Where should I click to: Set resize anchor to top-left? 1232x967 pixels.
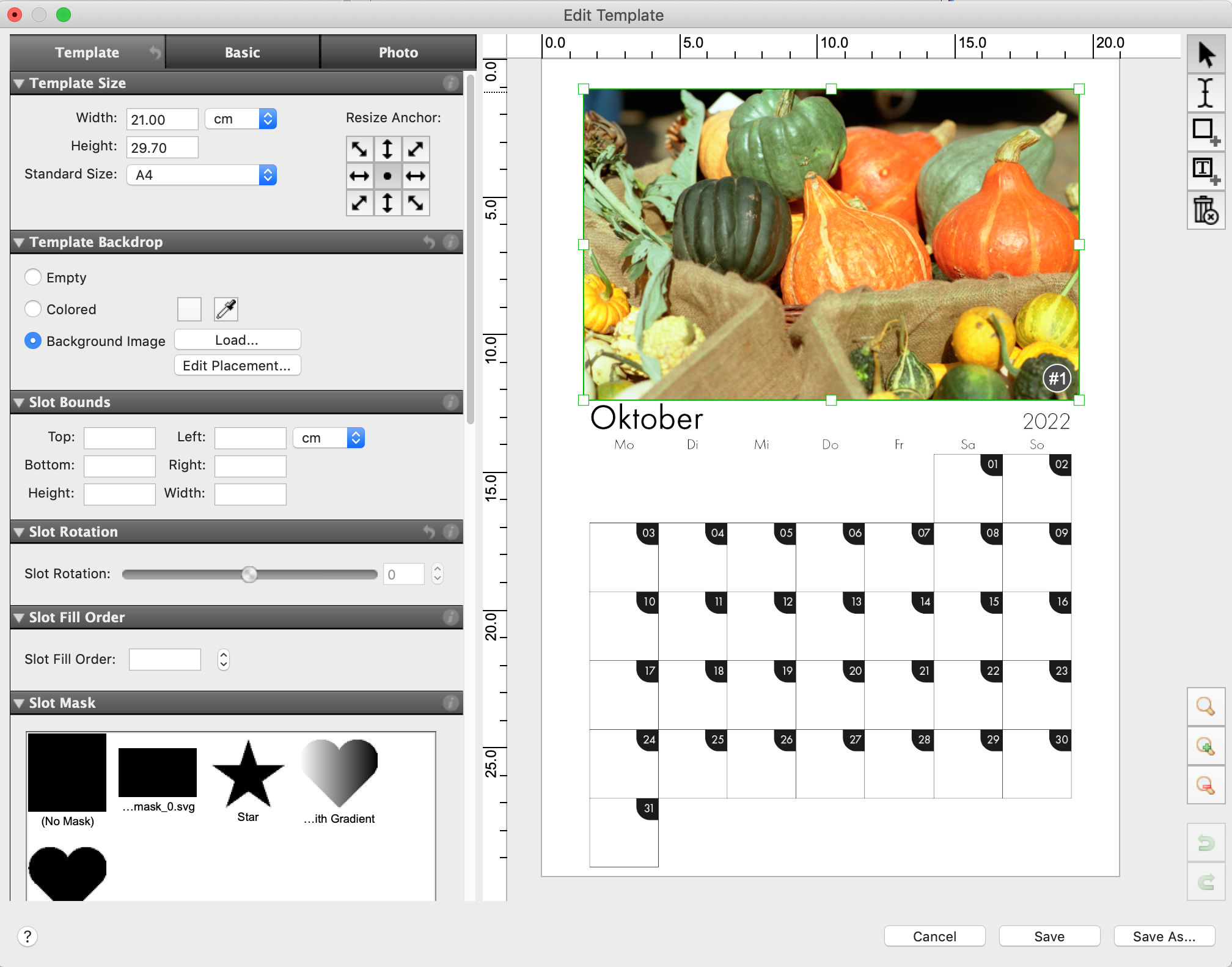tap(359, 149)
